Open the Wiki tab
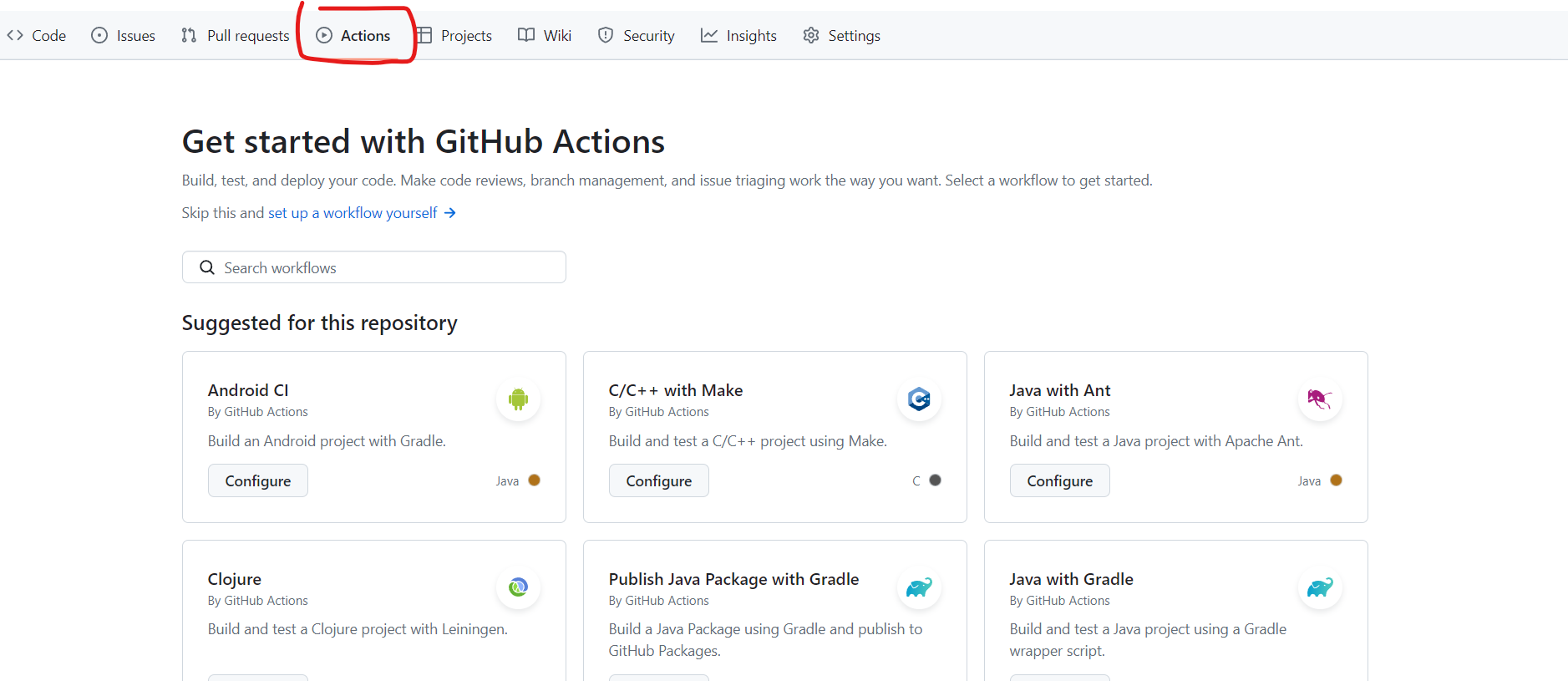Image resolution: width=1568 pixels, height=681 pixels. point(545,36)
